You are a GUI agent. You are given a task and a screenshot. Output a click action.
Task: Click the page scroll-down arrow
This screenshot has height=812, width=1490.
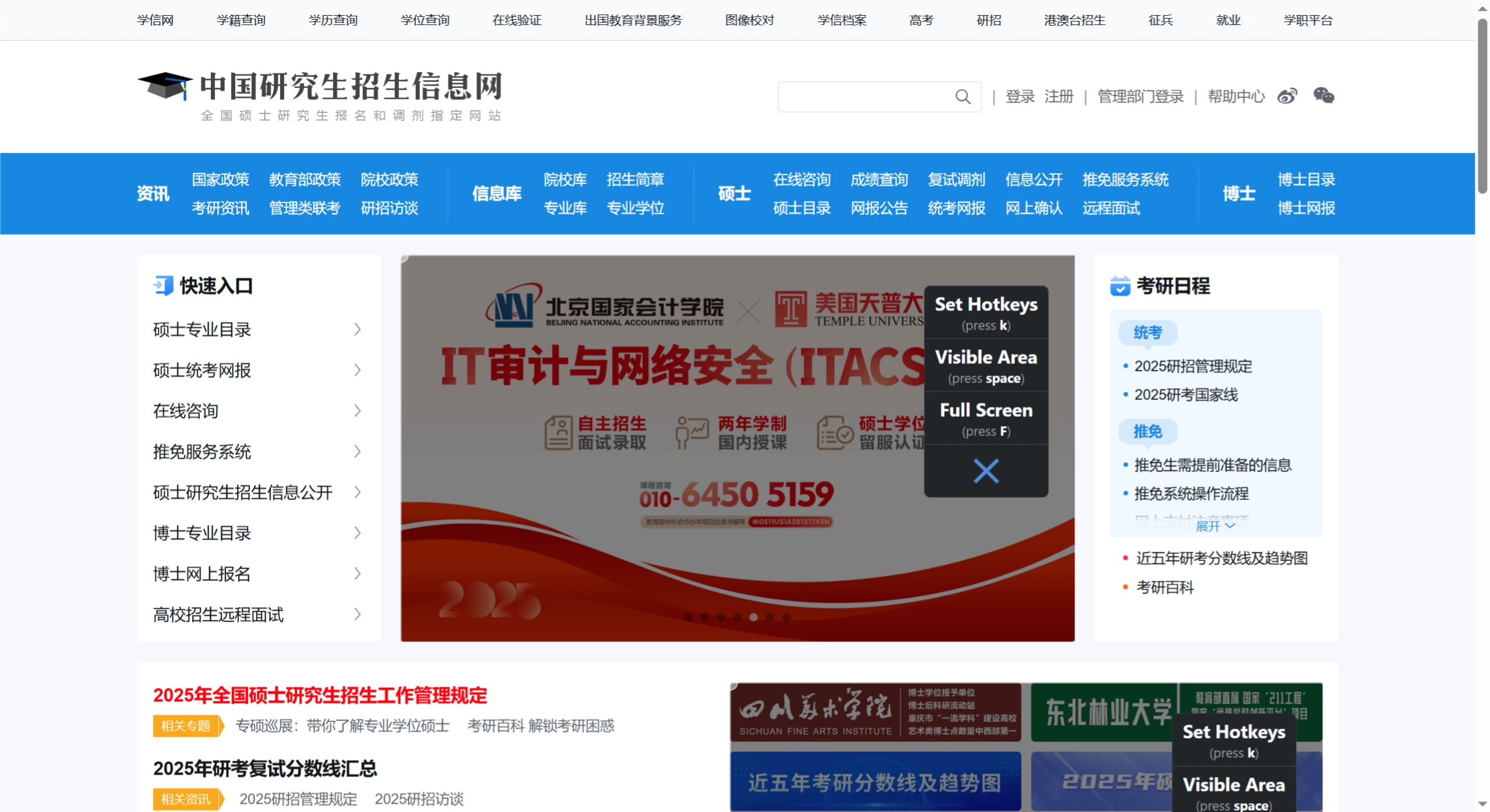1482,804
